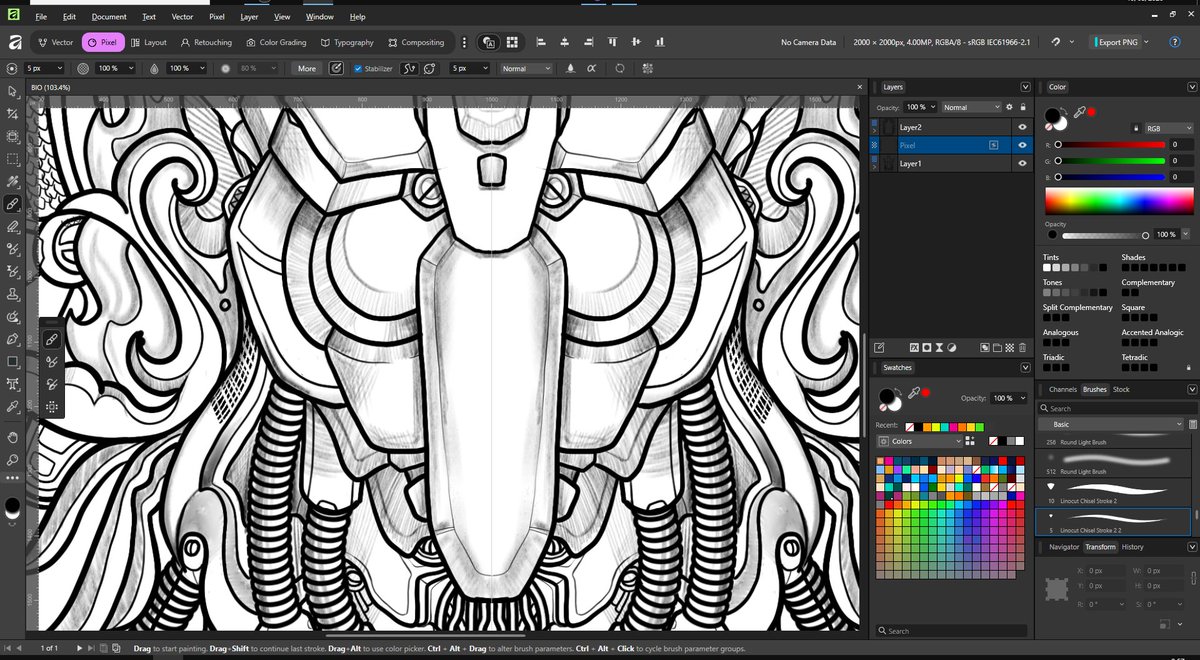
Task: Open layer settings gear in Layers panel
Action: click(1010, 107)
